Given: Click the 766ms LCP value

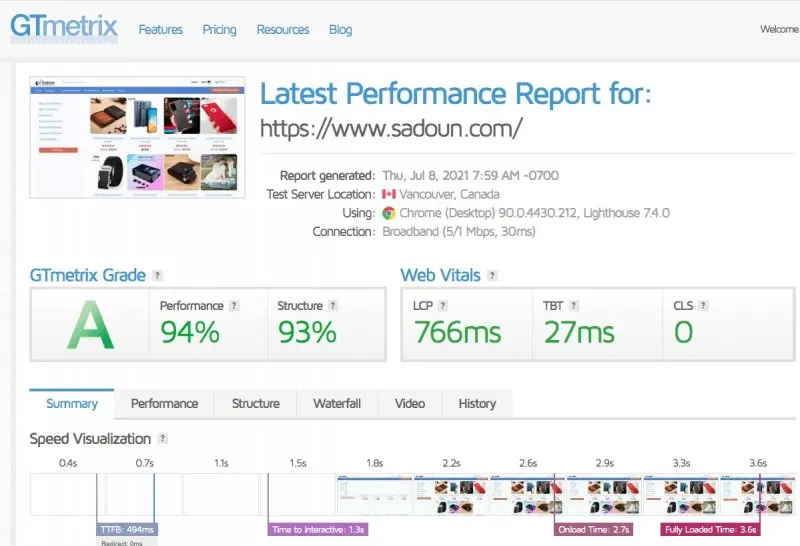Looking at the screenshot, I should click(x=458, y=332).
